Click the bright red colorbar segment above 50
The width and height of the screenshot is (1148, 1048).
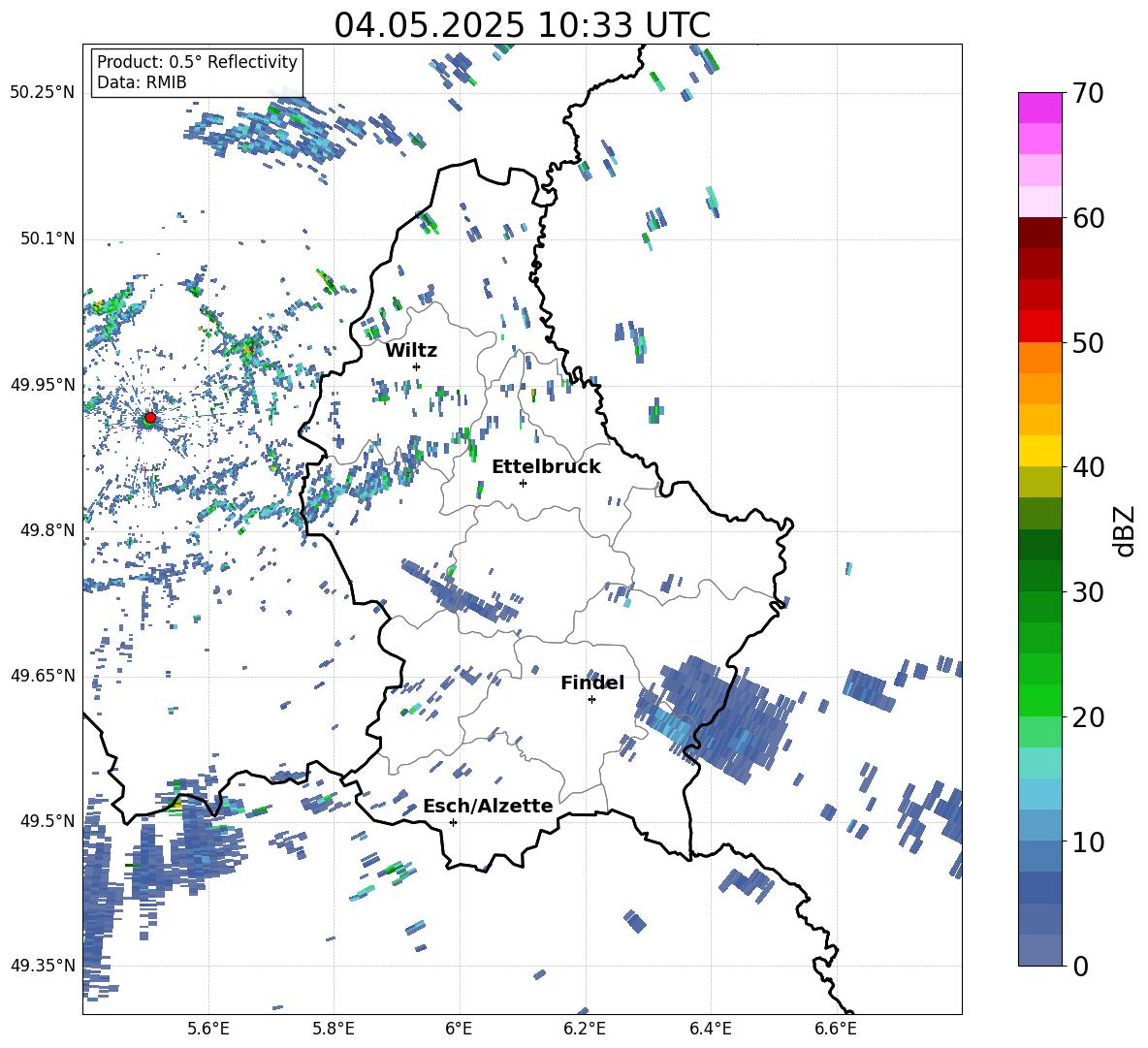(x=1039, y=326)
